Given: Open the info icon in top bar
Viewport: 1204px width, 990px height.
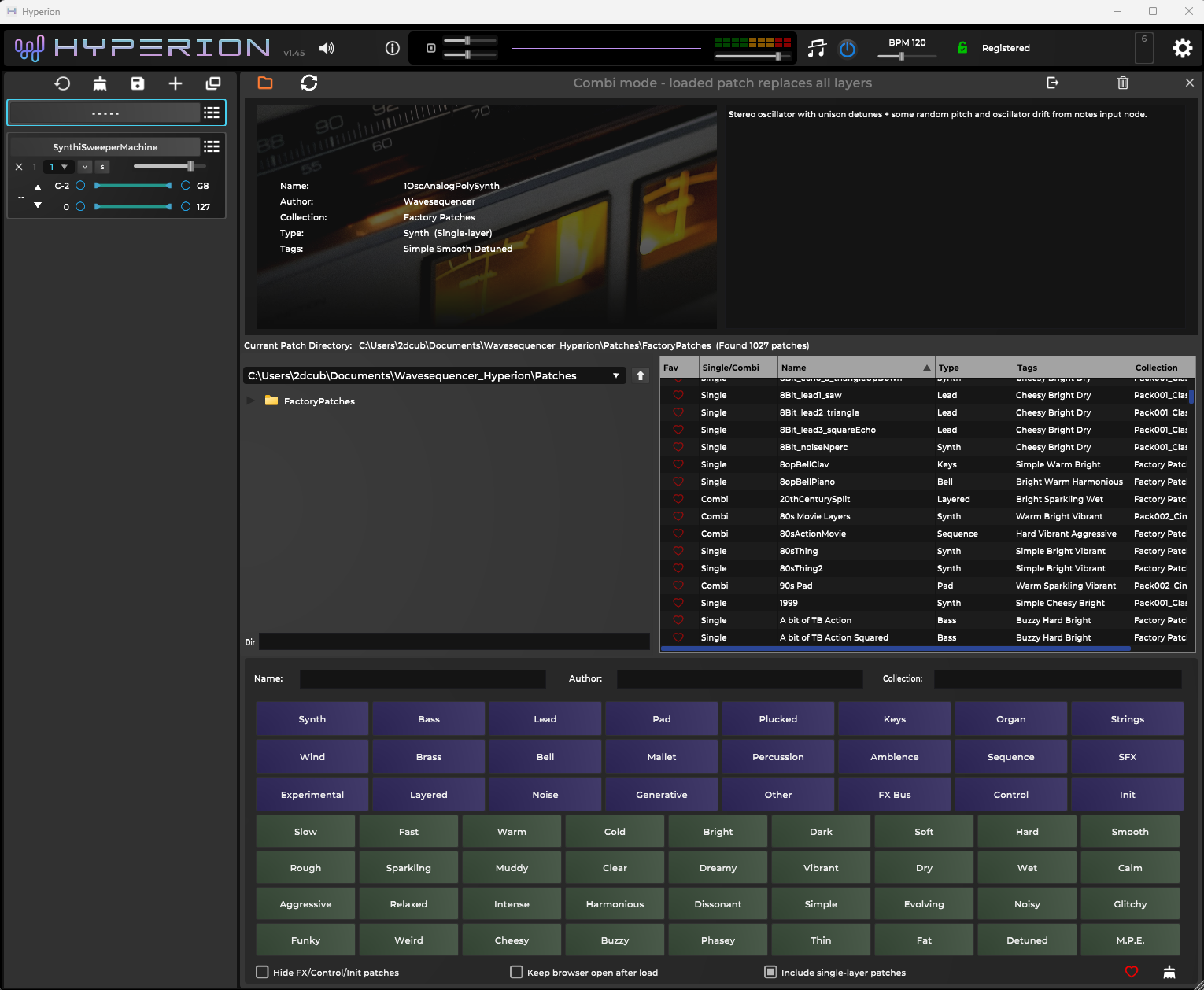Looking at the screenshot, I should pos(392,48).
